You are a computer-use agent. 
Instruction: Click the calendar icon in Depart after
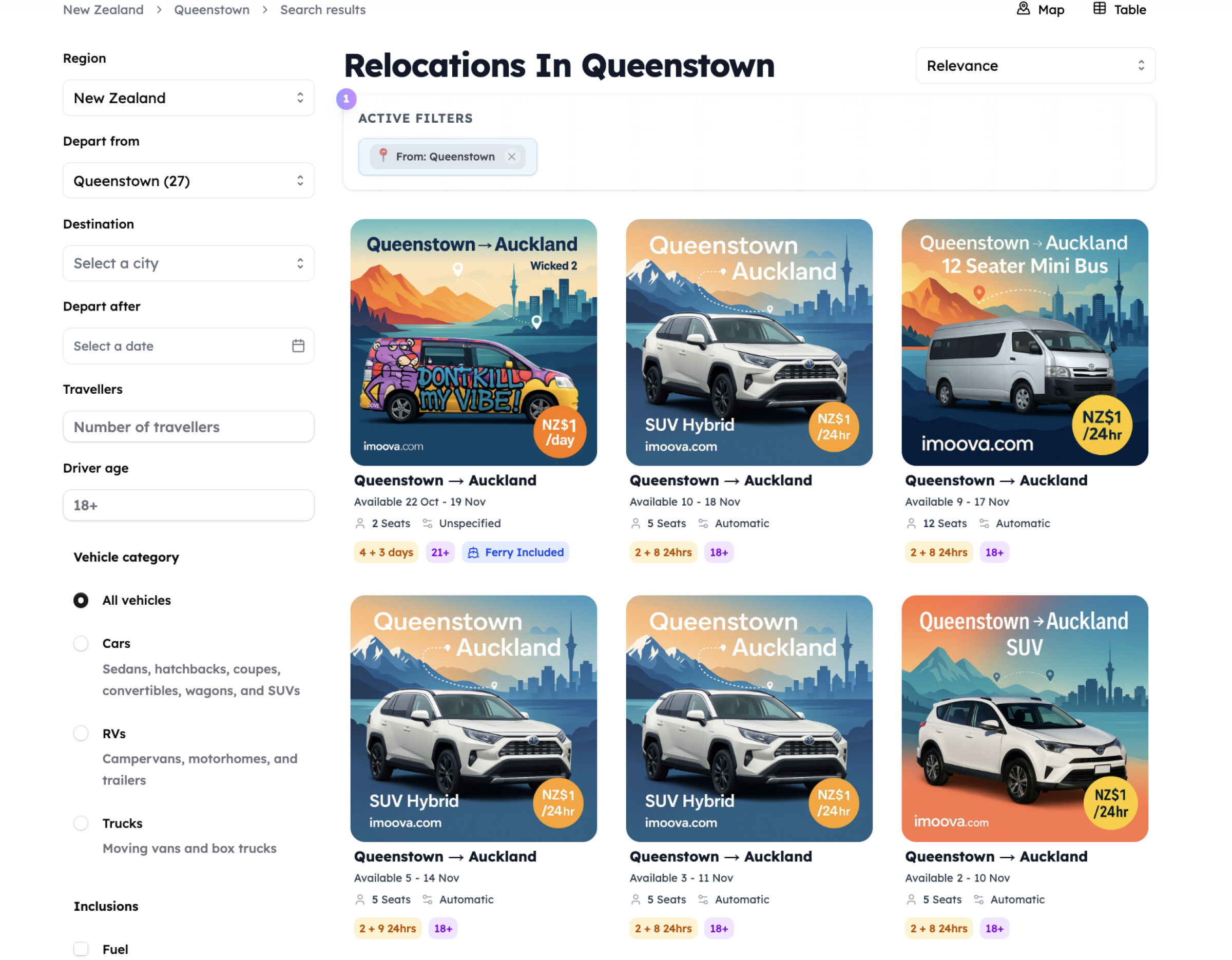[x=298, y=346]
